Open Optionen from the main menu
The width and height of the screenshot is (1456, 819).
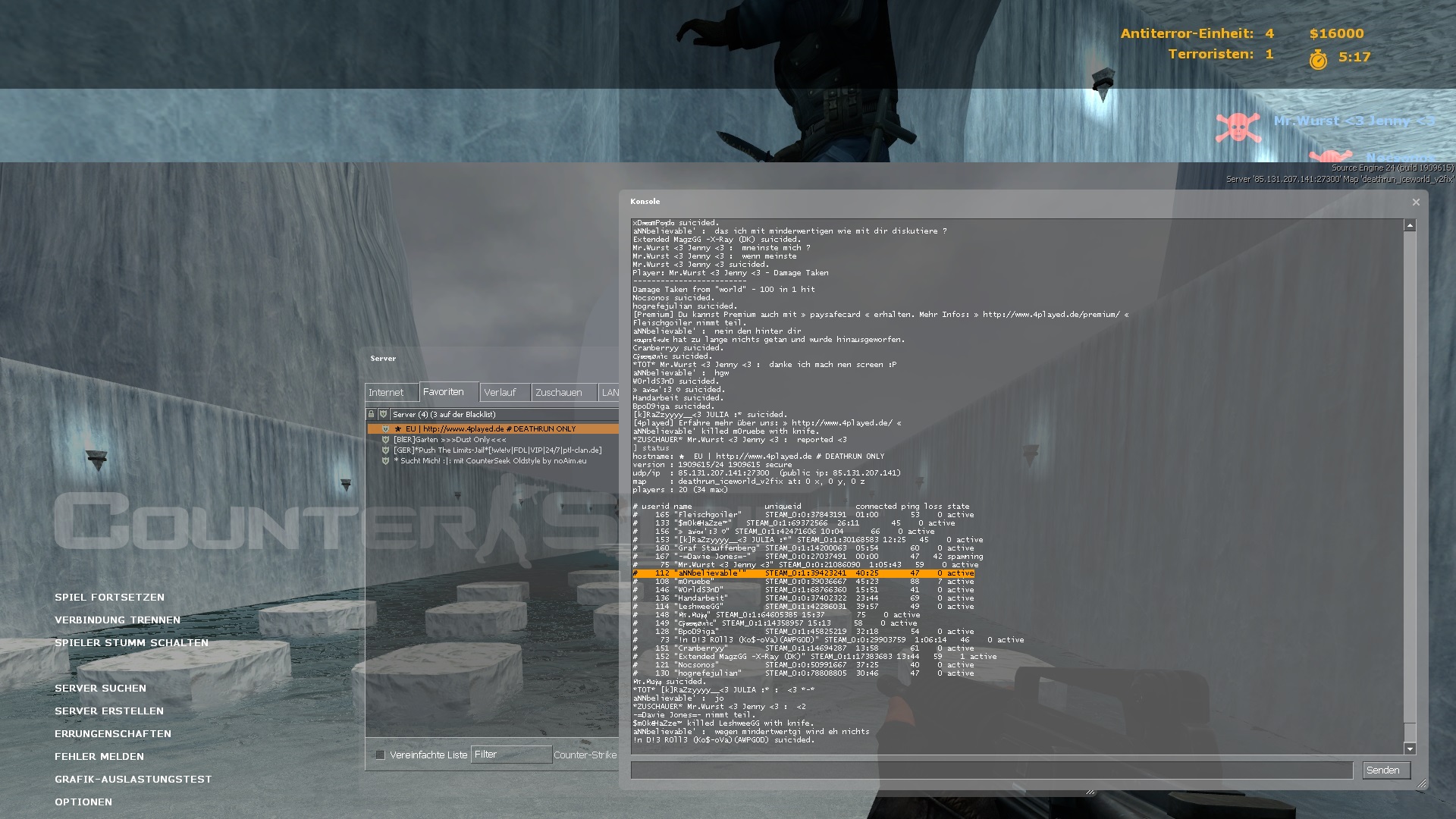(83, 802)
